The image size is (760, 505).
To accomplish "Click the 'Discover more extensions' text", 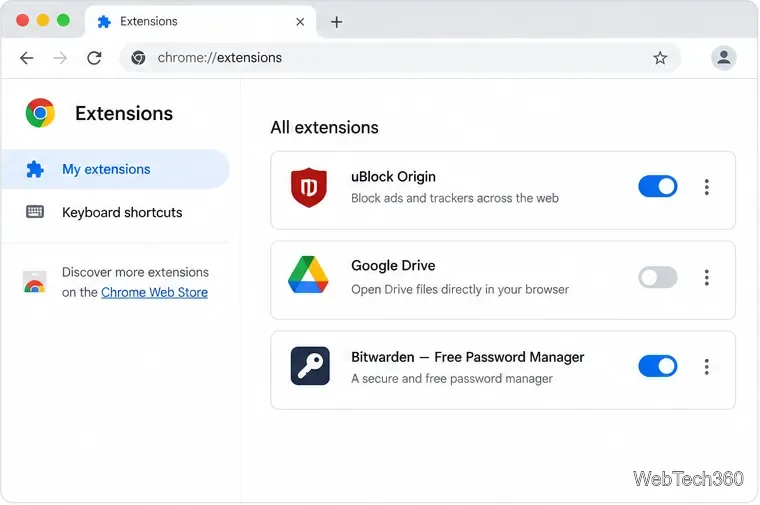I will point(135,272).
